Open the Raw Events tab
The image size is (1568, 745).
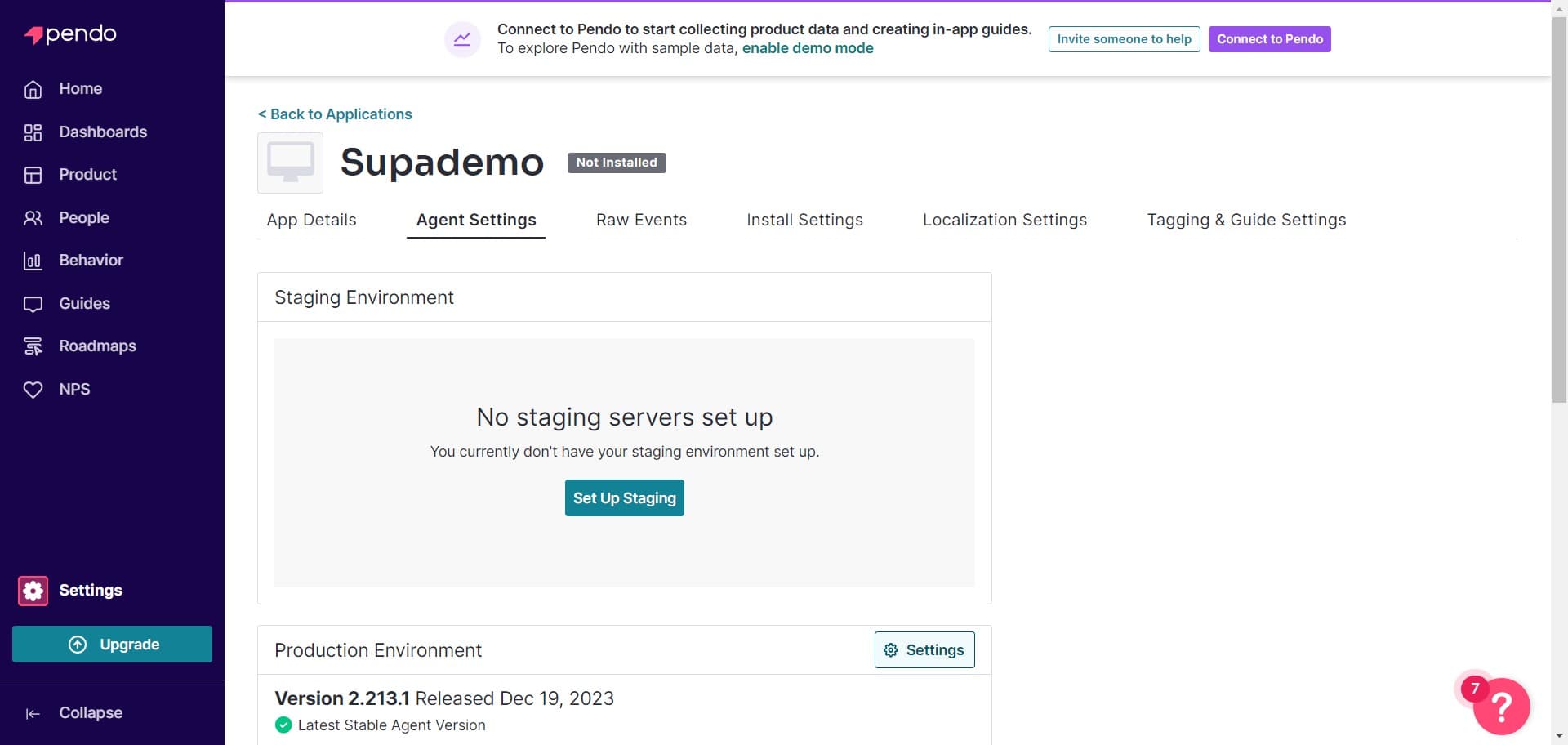(641, 220)
